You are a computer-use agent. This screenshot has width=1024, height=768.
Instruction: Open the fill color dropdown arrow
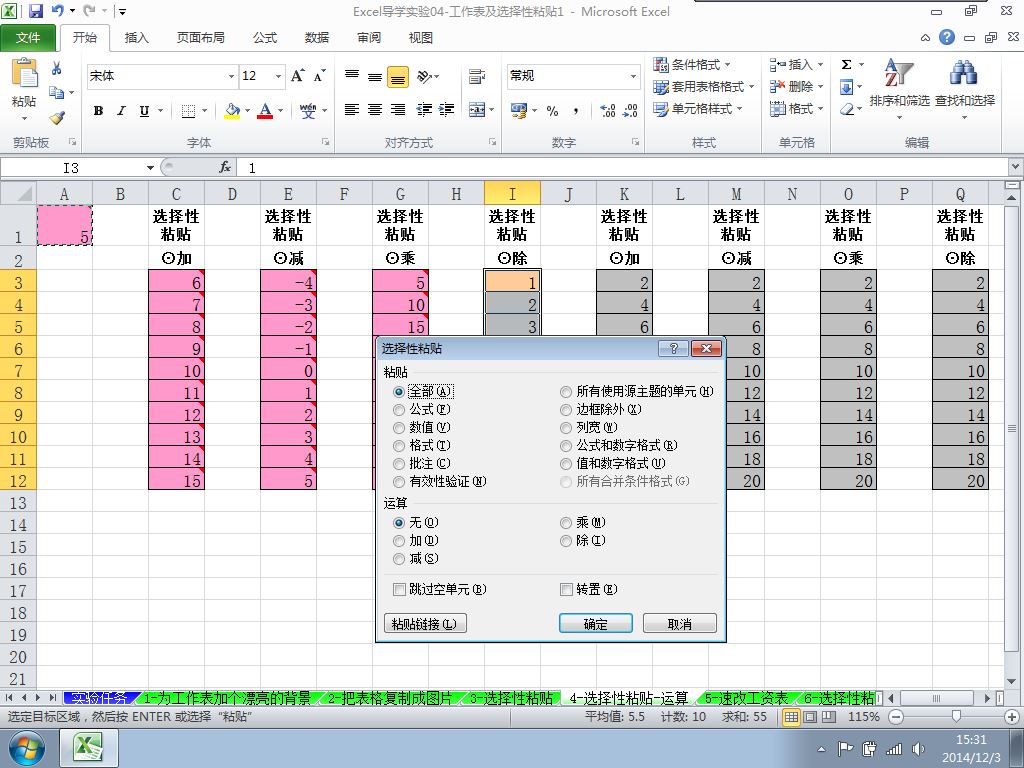coord(247,111)
